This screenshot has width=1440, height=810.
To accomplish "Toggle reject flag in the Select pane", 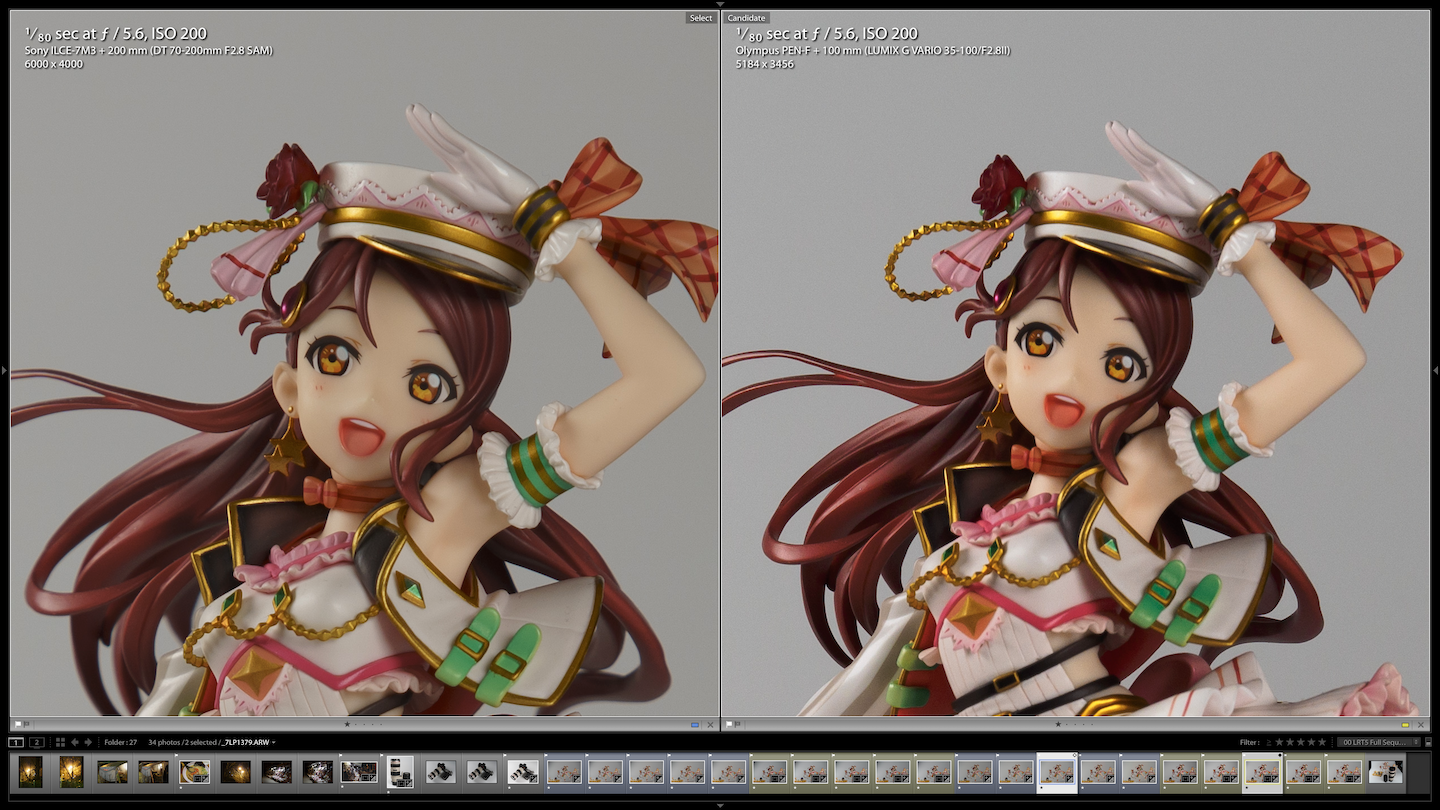I will (x=27, y=724).
